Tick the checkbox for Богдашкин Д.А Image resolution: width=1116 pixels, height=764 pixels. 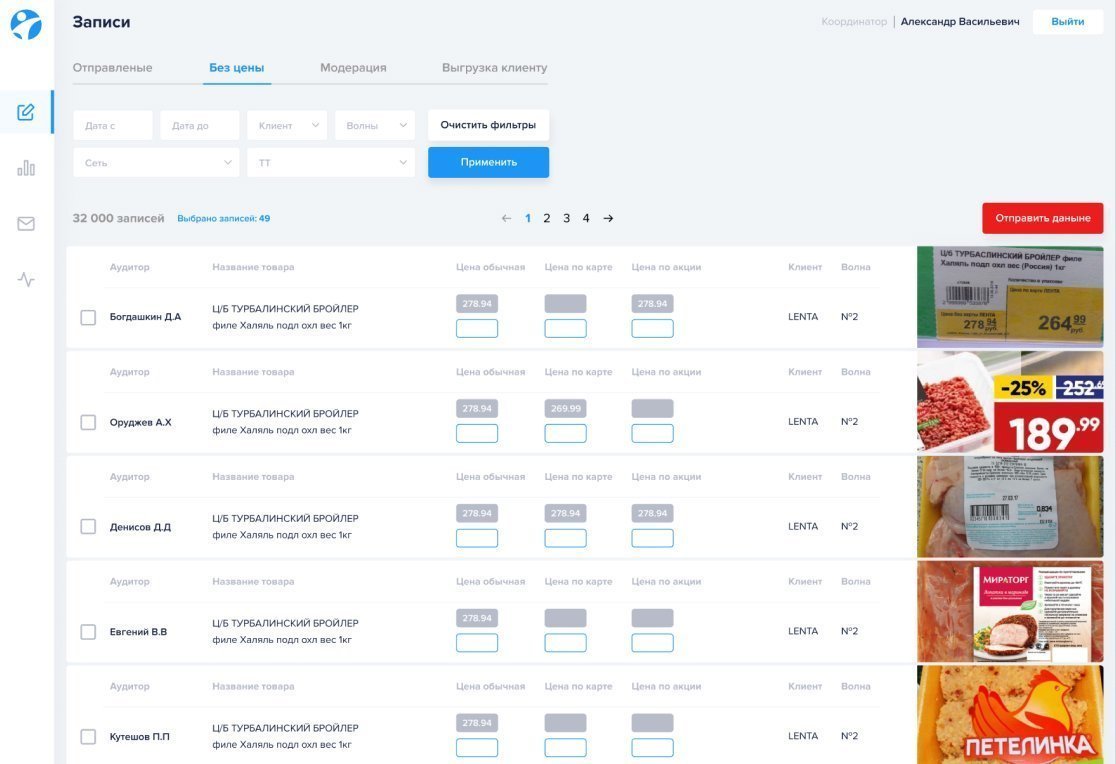point(88,317)
